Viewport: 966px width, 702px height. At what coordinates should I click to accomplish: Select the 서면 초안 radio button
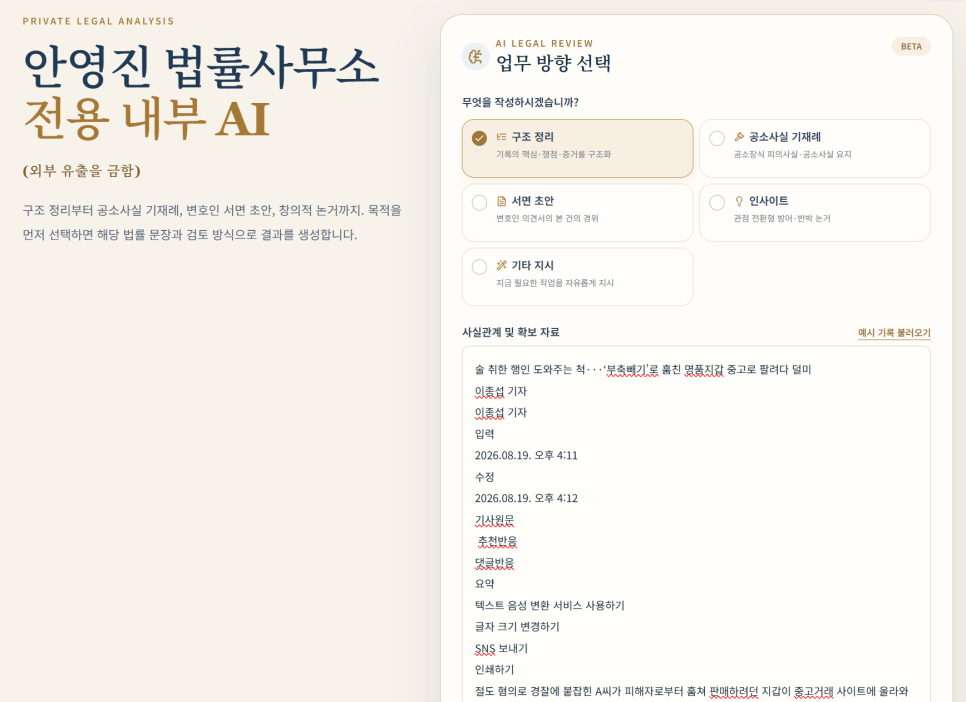[479, 202]
